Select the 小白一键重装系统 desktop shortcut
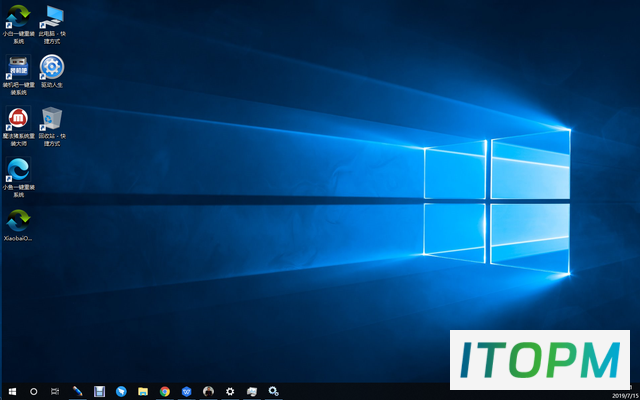Viewport: 640px width, 400px height. (18, 24)
